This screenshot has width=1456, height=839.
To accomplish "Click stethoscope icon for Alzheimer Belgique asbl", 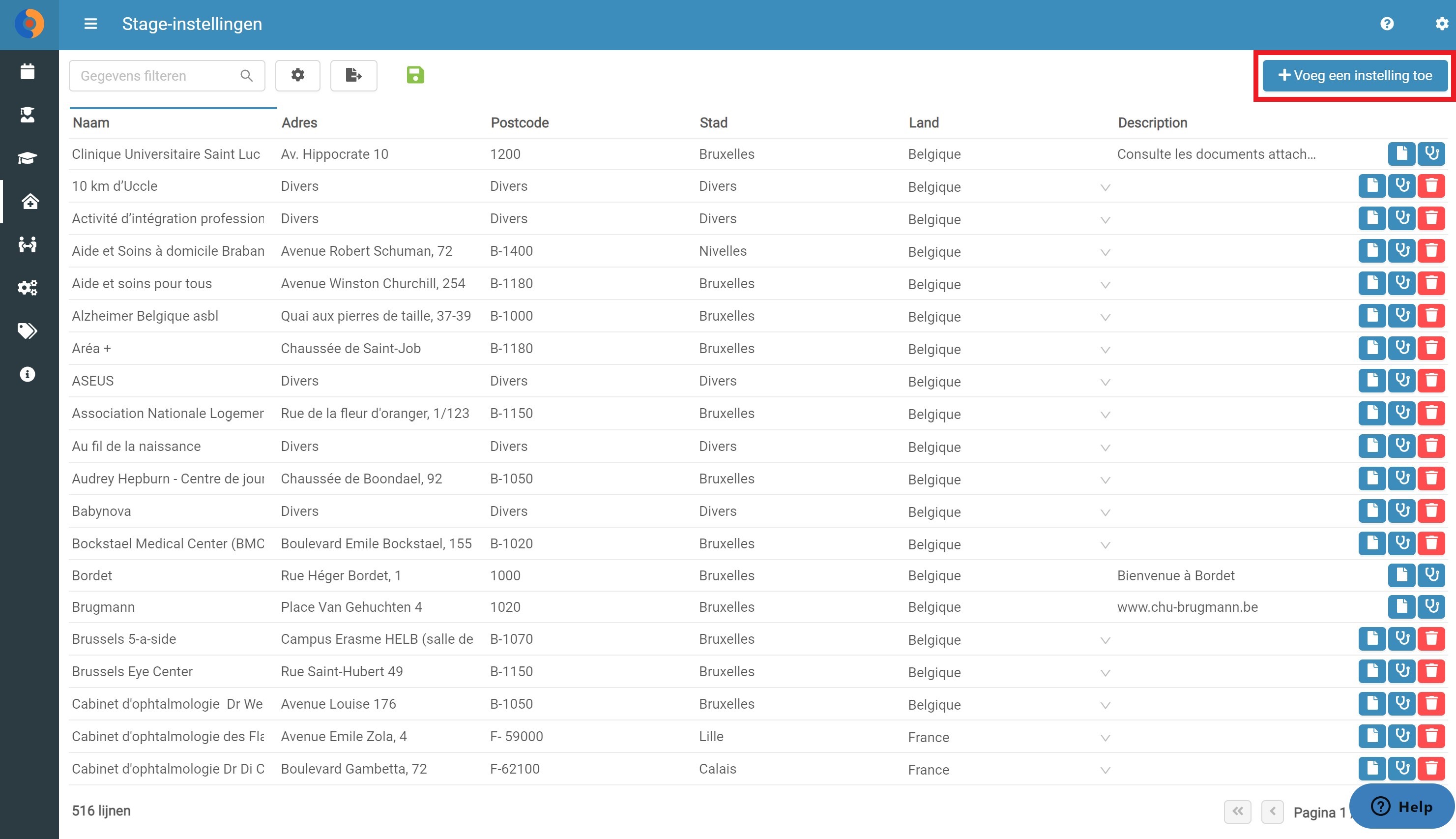I will point(1401,315).
